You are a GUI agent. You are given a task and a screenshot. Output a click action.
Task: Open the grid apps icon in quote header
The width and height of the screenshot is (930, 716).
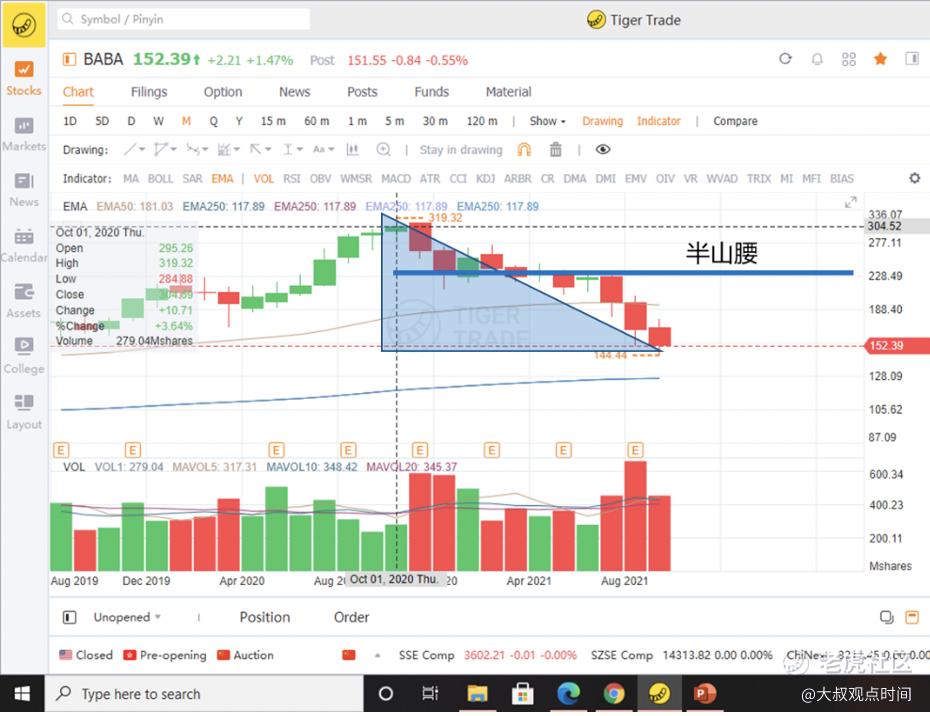click(x=849, y=59)
